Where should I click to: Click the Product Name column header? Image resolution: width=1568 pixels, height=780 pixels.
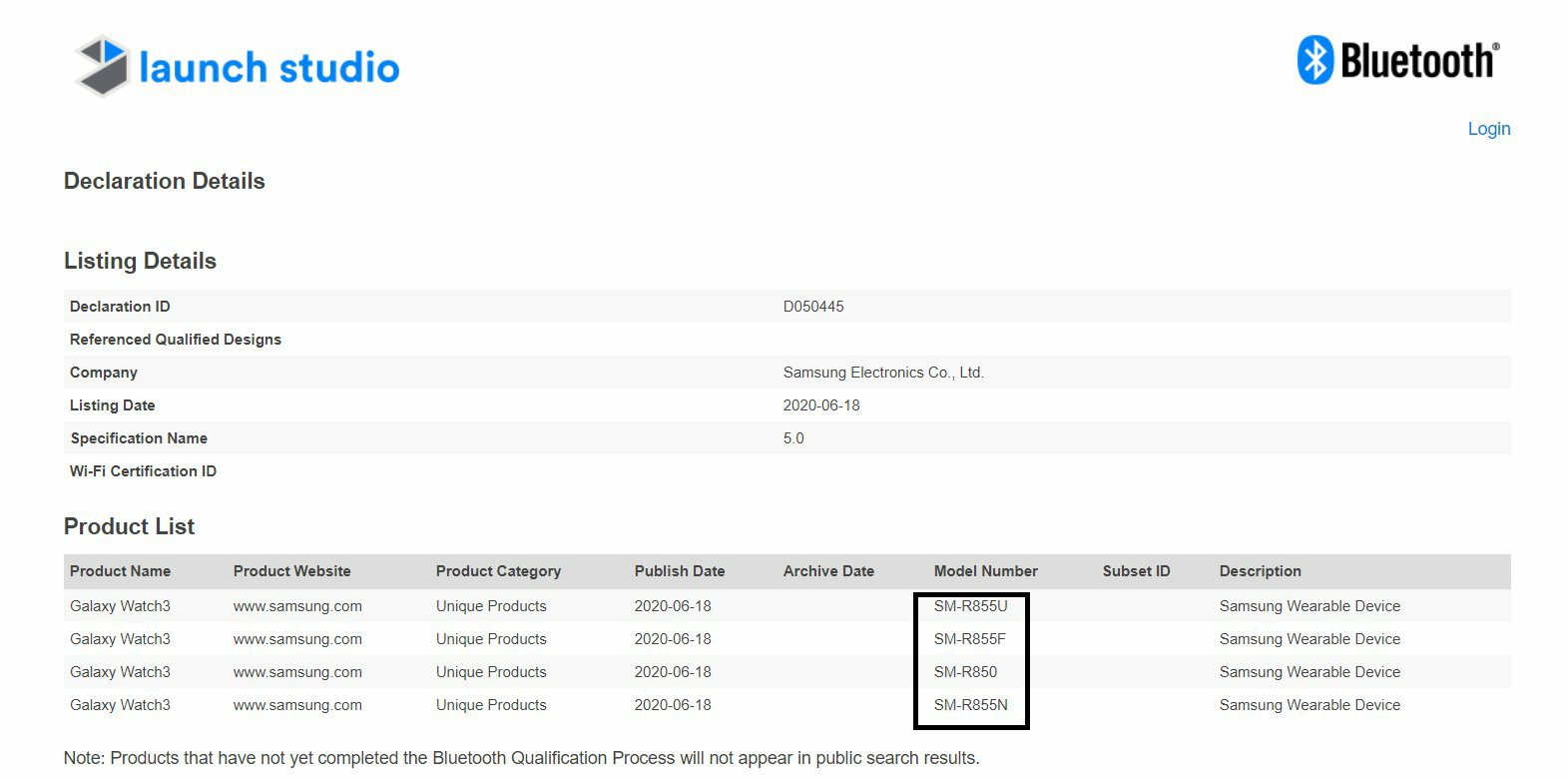pos(120,571)
